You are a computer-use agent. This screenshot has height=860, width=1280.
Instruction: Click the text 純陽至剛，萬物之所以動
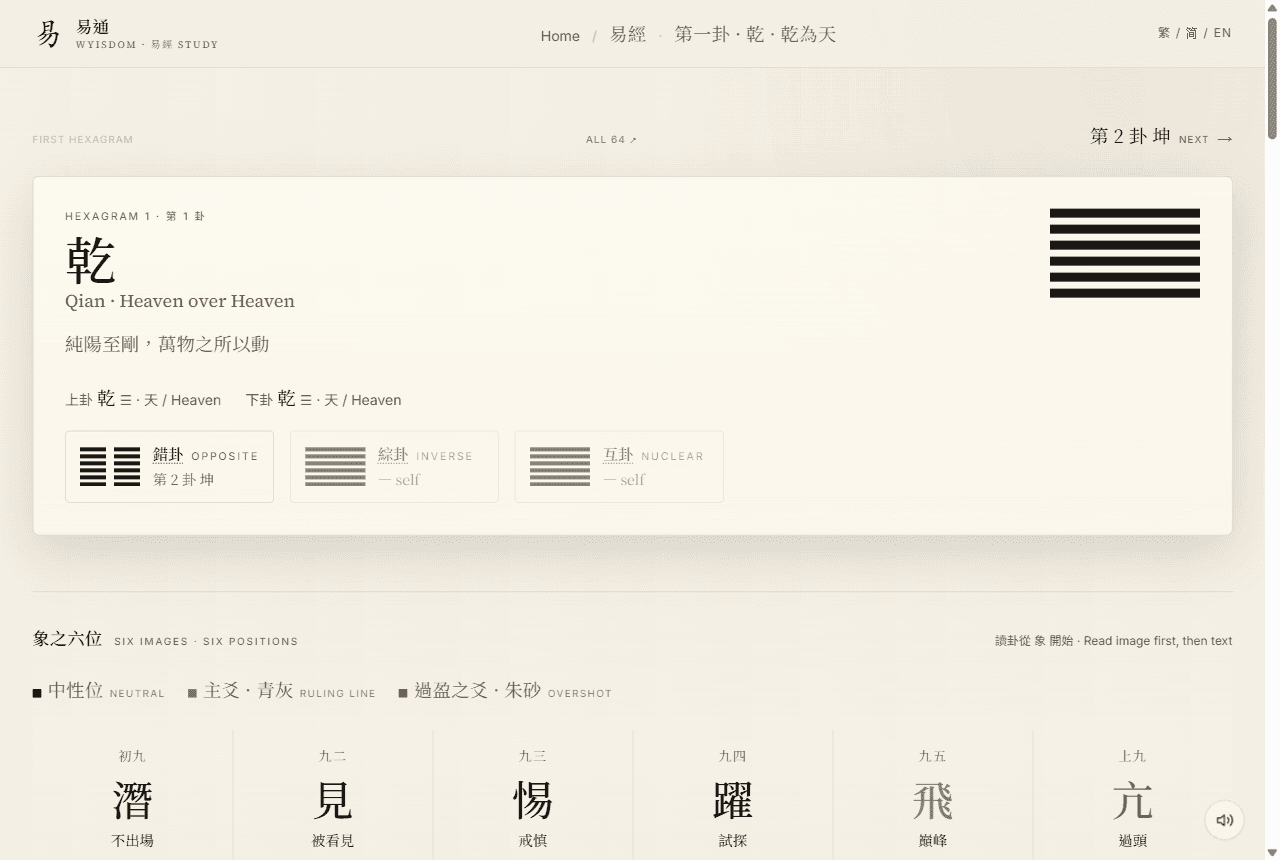click(x=167, y=344)
